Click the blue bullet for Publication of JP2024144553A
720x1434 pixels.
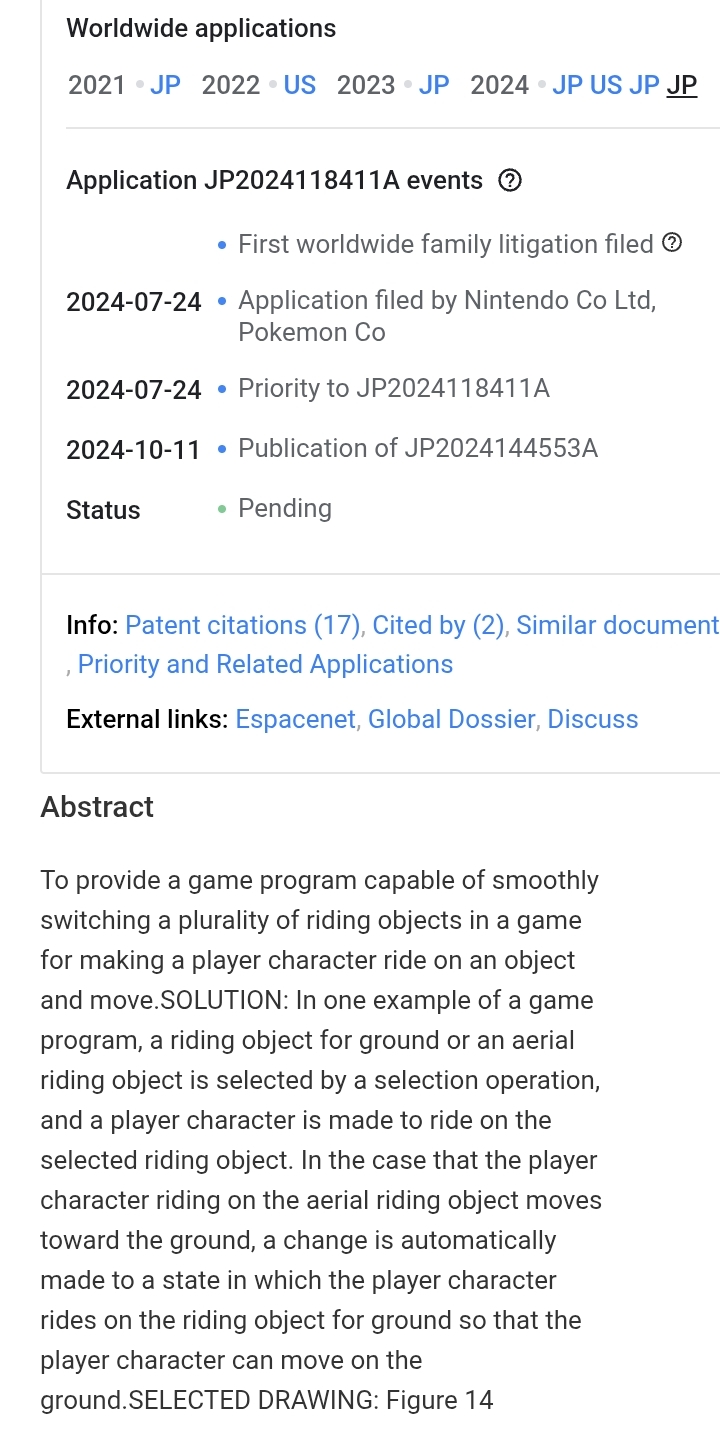pos(222,449)
